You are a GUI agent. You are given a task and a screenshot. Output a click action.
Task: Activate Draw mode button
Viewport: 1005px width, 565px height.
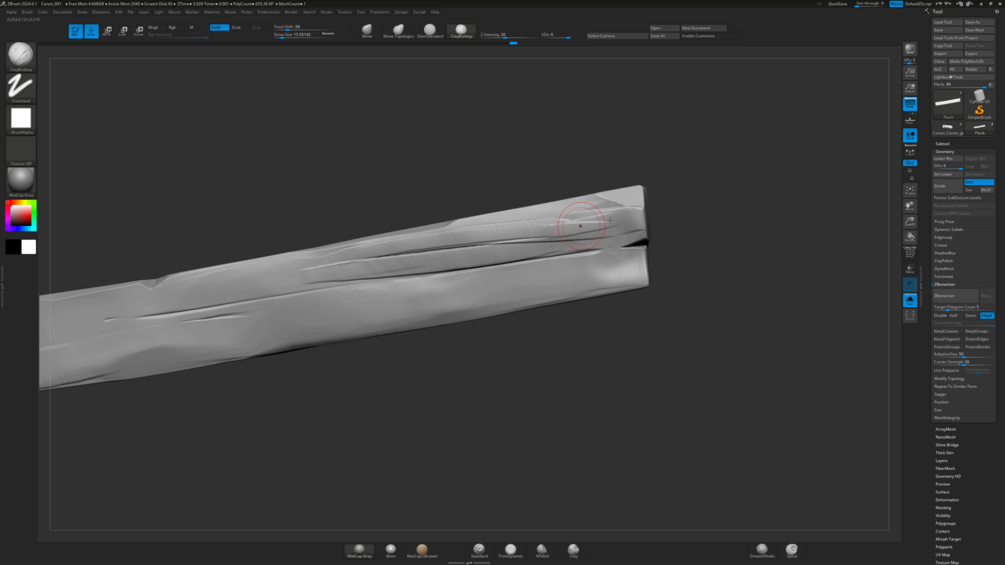point(92,31)
